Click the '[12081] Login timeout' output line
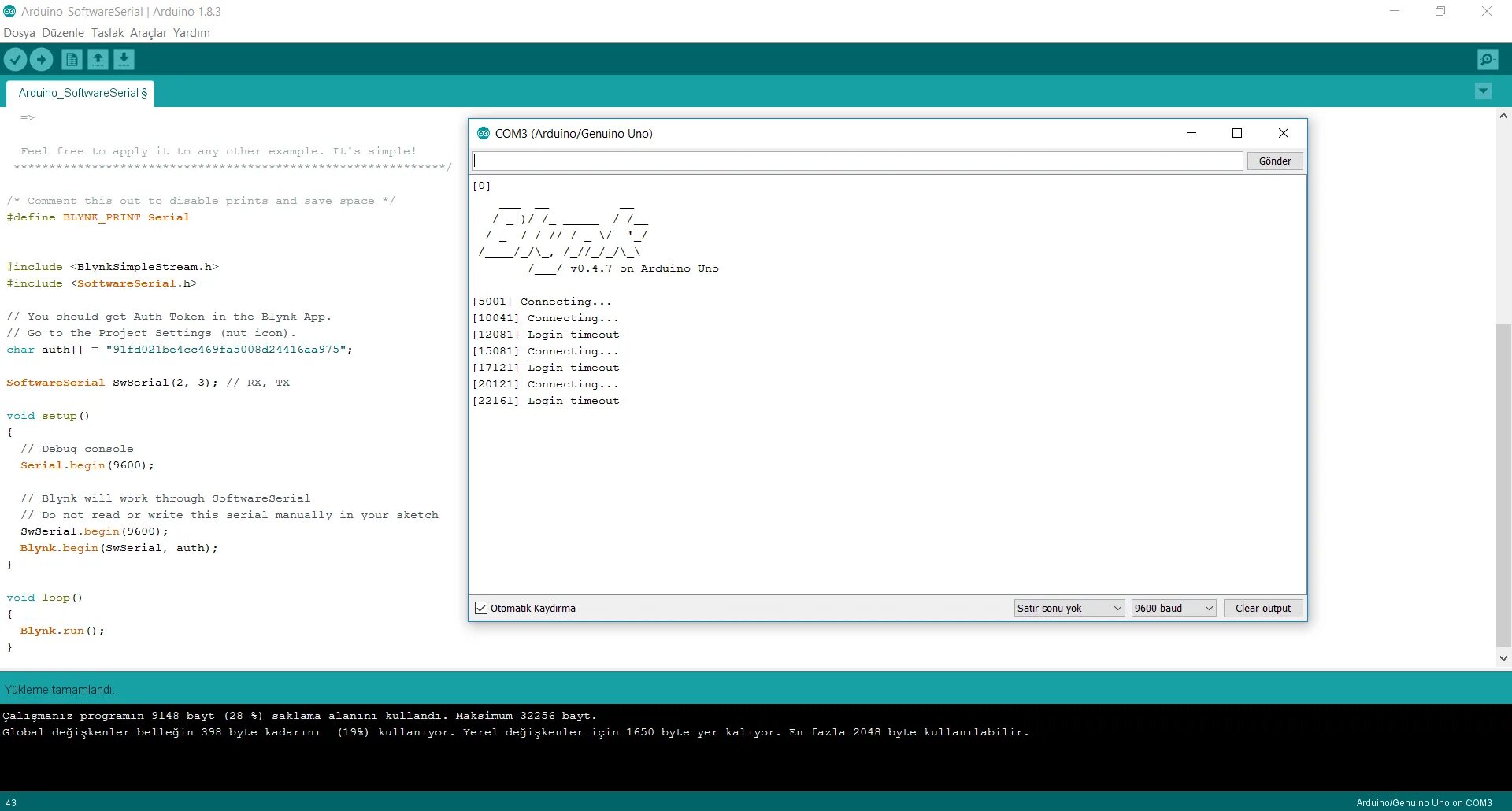 tap(546, 335)
